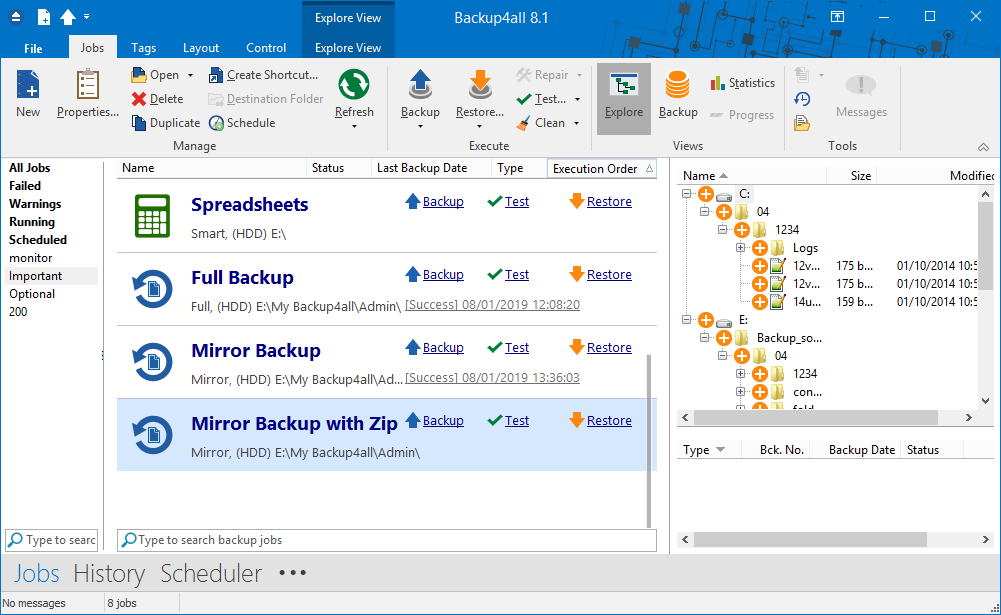The width and height of the screenshot is (1001, 615).
Task: Switch to the Explore view icon
Action: click(x=624, y=93)
